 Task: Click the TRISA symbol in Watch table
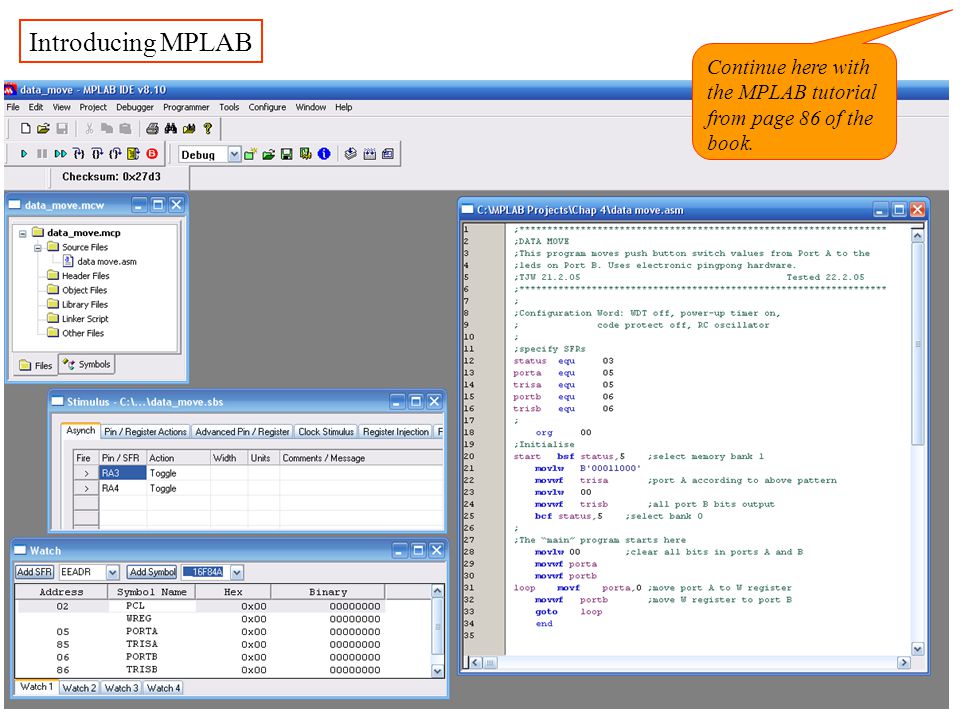142,644
